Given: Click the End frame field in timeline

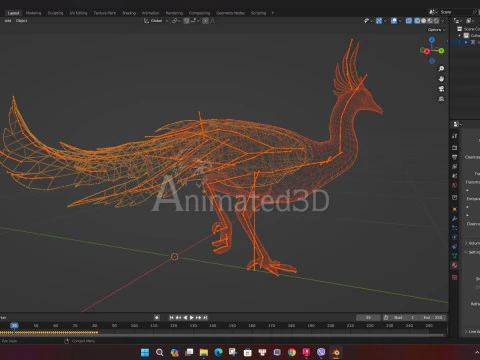Looking at the screenshot, I should coord(433,317).
